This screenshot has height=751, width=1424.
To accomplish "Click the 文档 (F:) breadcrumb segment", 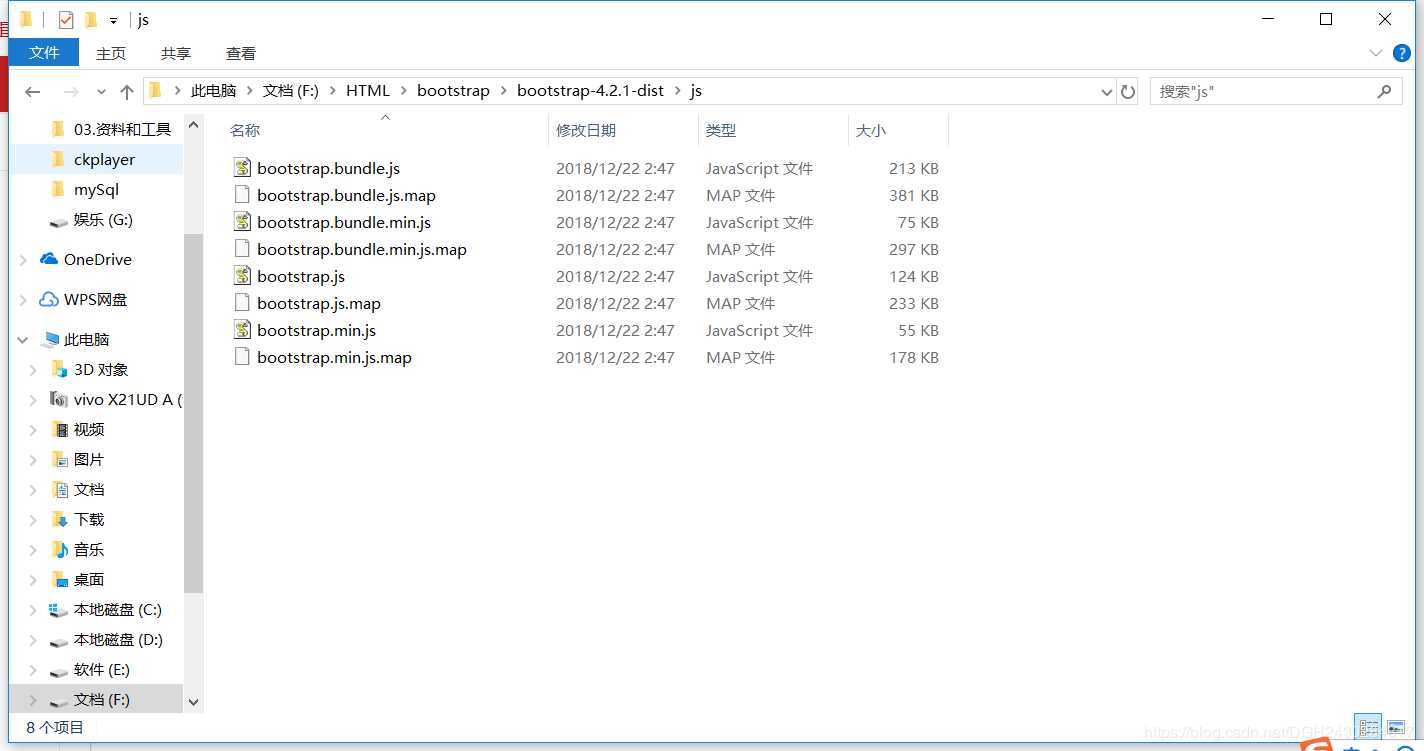I will (x=291, y=91).
